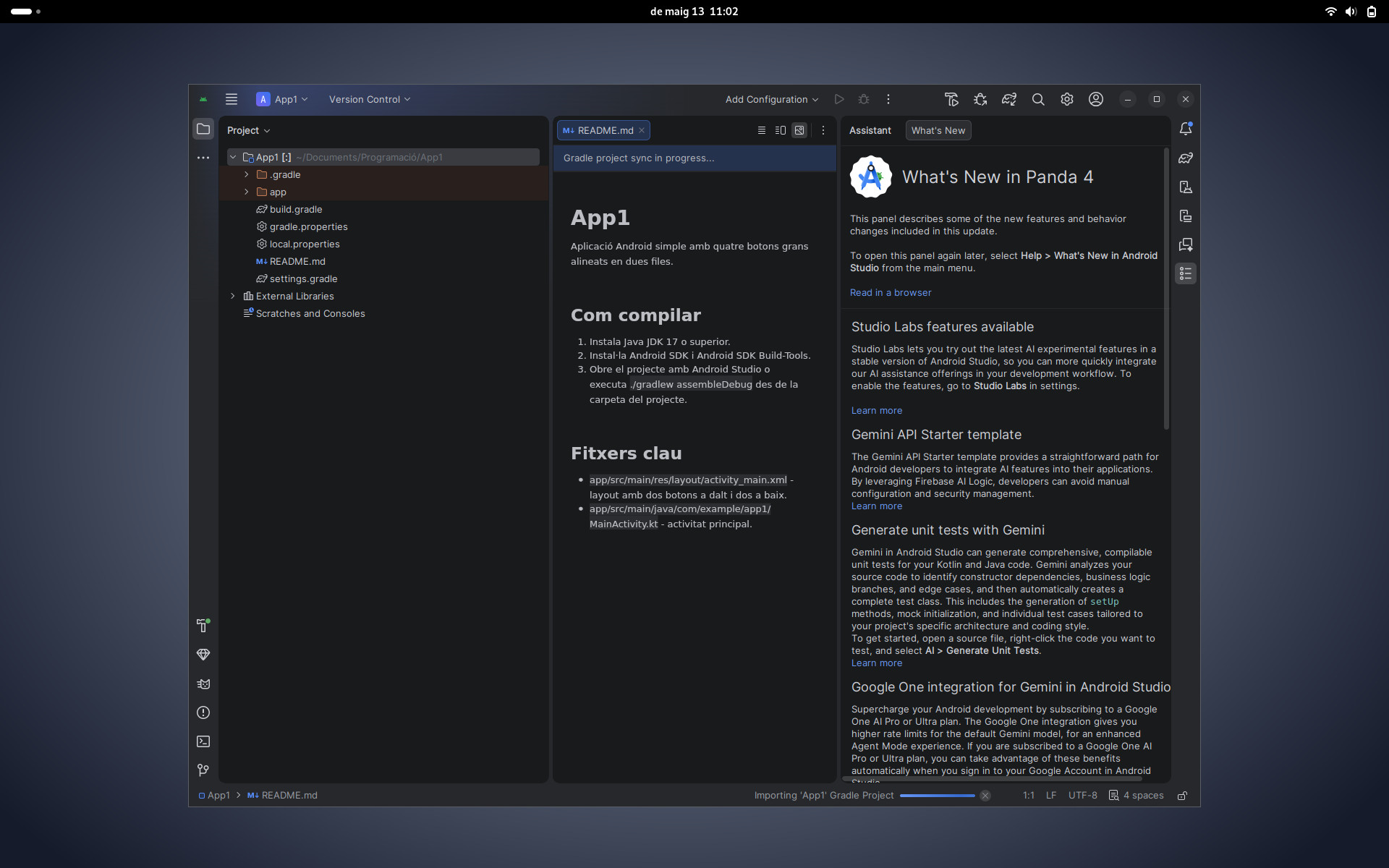
Task: Select build.gradle in project tree
Action: click(x=289, y=209)
